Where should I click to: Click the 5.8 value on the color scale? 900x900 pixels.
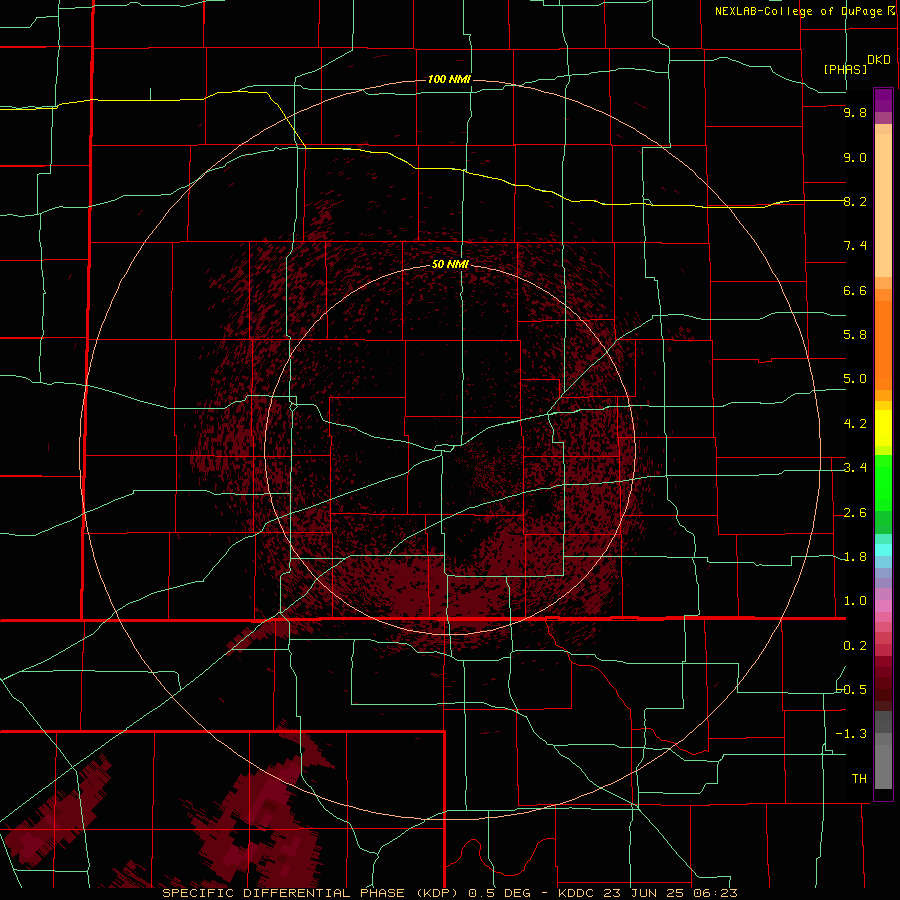tap(855, 335)
